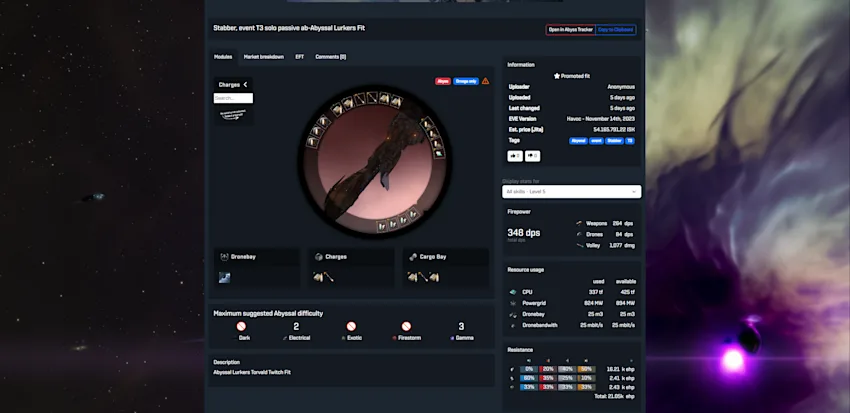
Task: Click the teal rig slot icon on fitting wheel
Action: point(439,153)
